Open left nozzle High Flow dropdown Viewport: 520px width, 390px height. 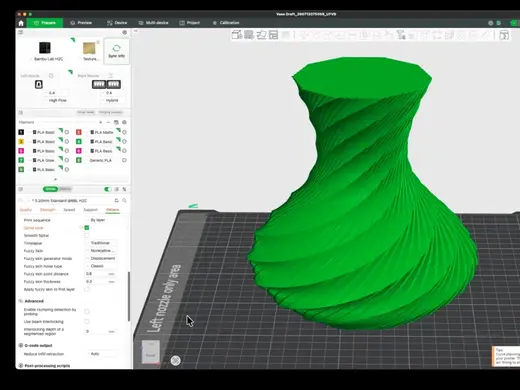point(56,100)
